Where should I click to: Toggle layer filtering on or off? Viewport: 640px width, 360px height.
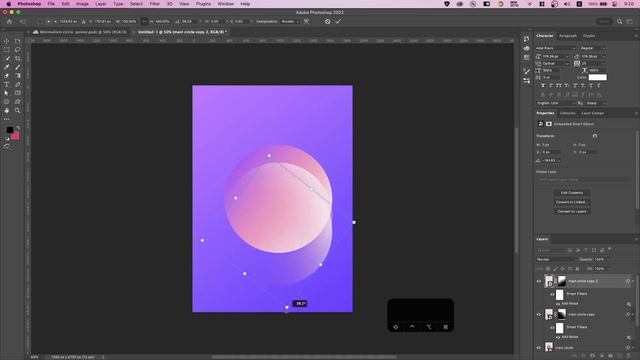(609, 249)
